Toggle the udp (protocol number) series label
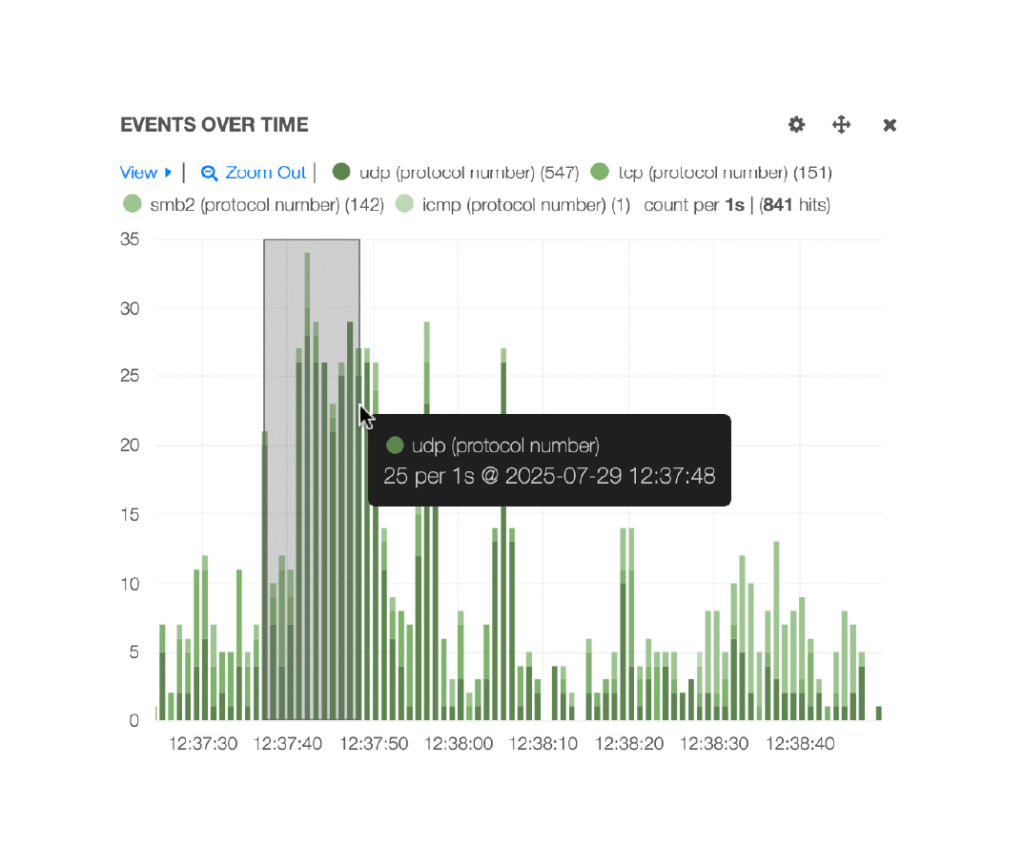Image resolution: width=1024 pixels, height=848 pixels. [x=468, y=173]
